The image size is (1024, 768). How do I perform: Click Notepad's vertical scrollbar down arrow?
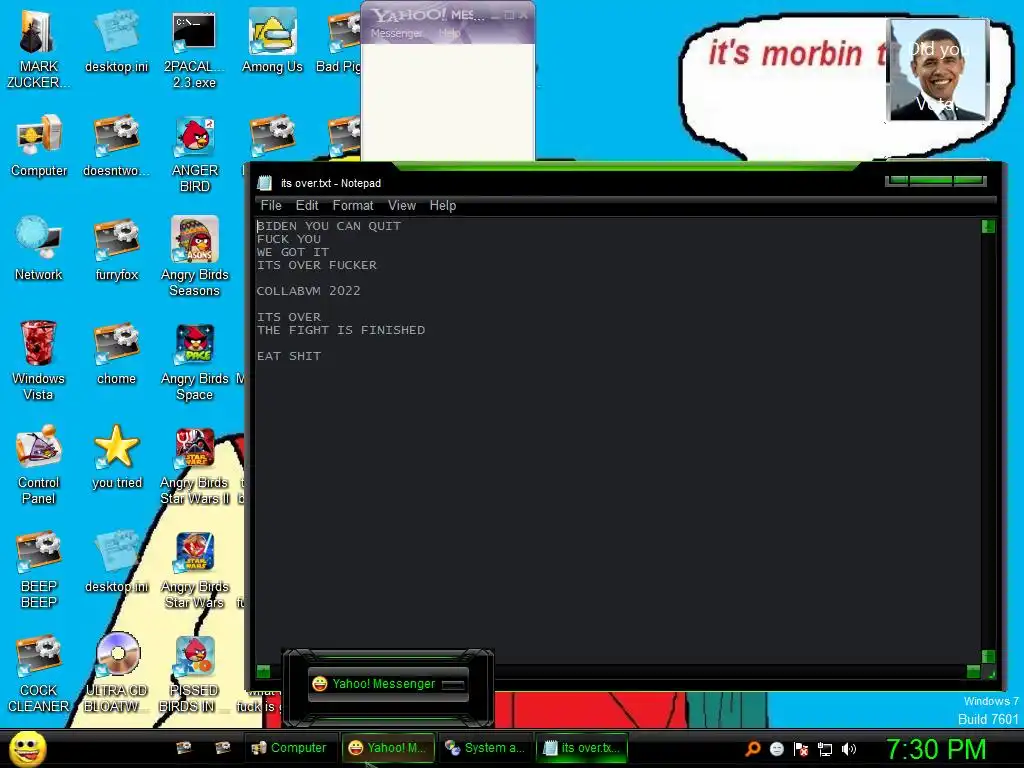(x=988, y=656)
